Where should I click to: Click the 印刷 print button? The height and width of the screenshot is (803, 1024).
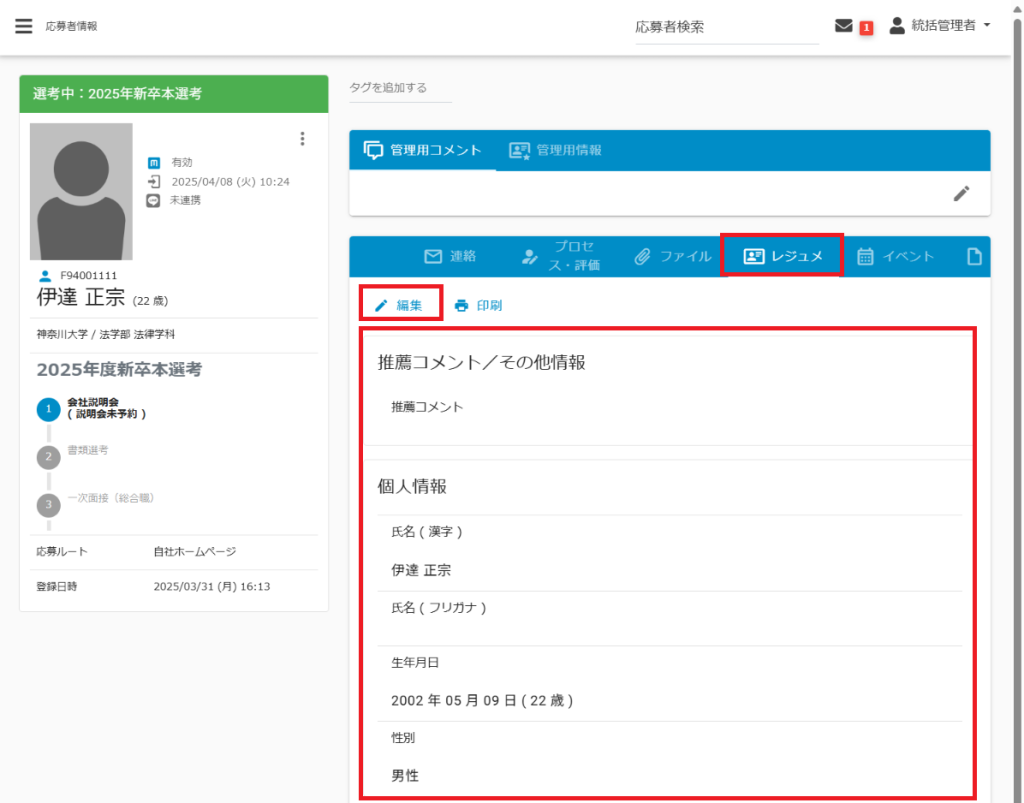[478, 305]
